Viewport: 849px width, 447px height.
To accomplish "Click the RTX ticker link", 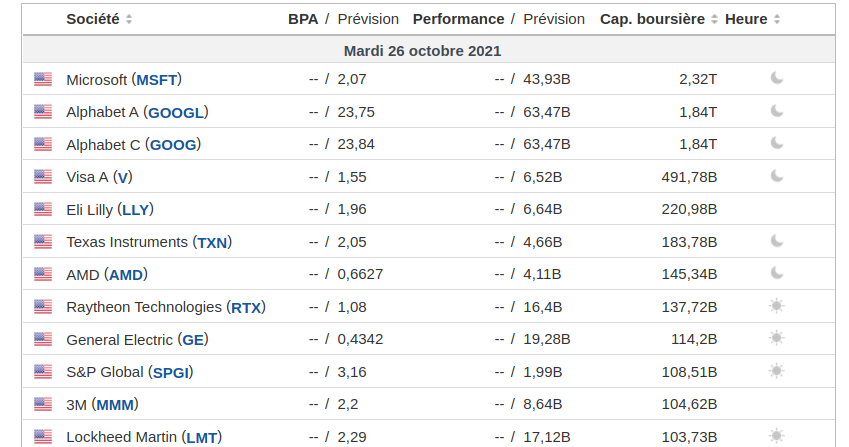I will [x=246, y=307].
